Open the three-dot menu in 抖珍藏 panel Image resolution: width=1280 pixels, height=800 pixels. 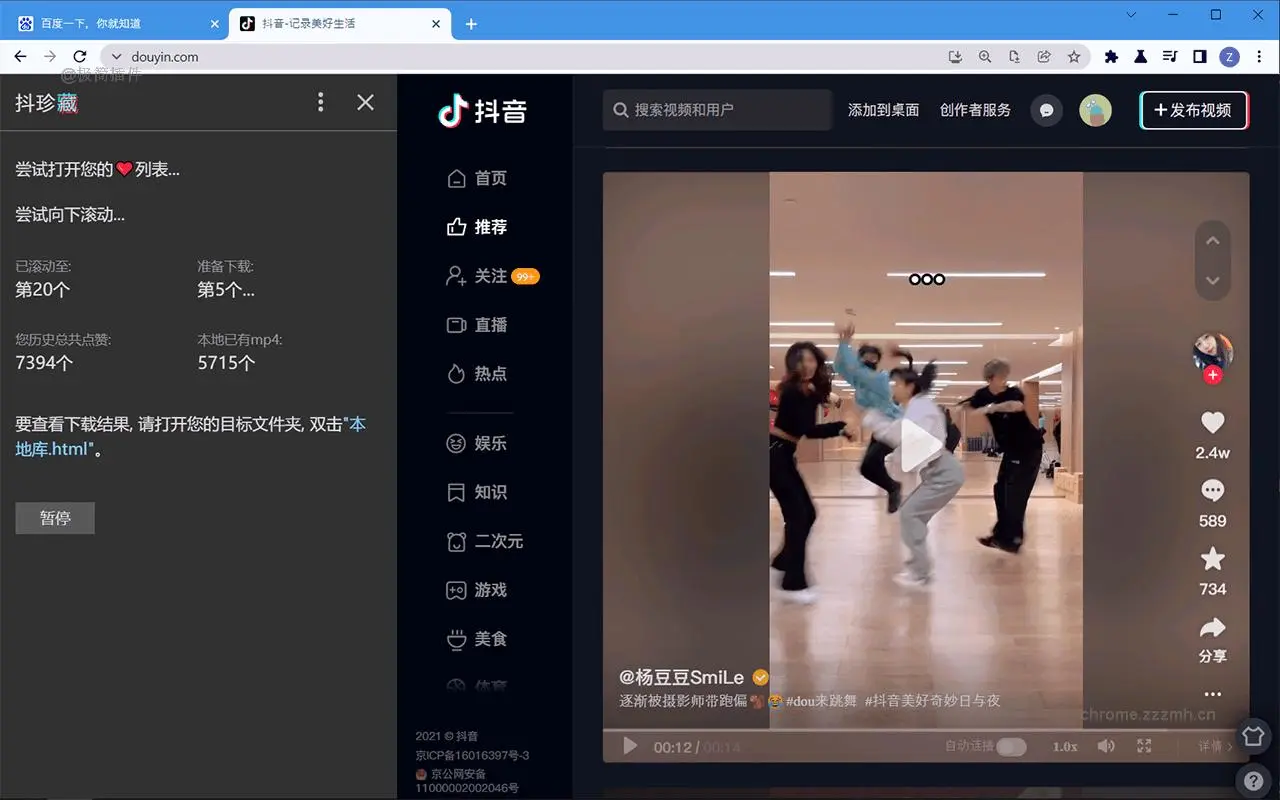(x=320, y=102)
